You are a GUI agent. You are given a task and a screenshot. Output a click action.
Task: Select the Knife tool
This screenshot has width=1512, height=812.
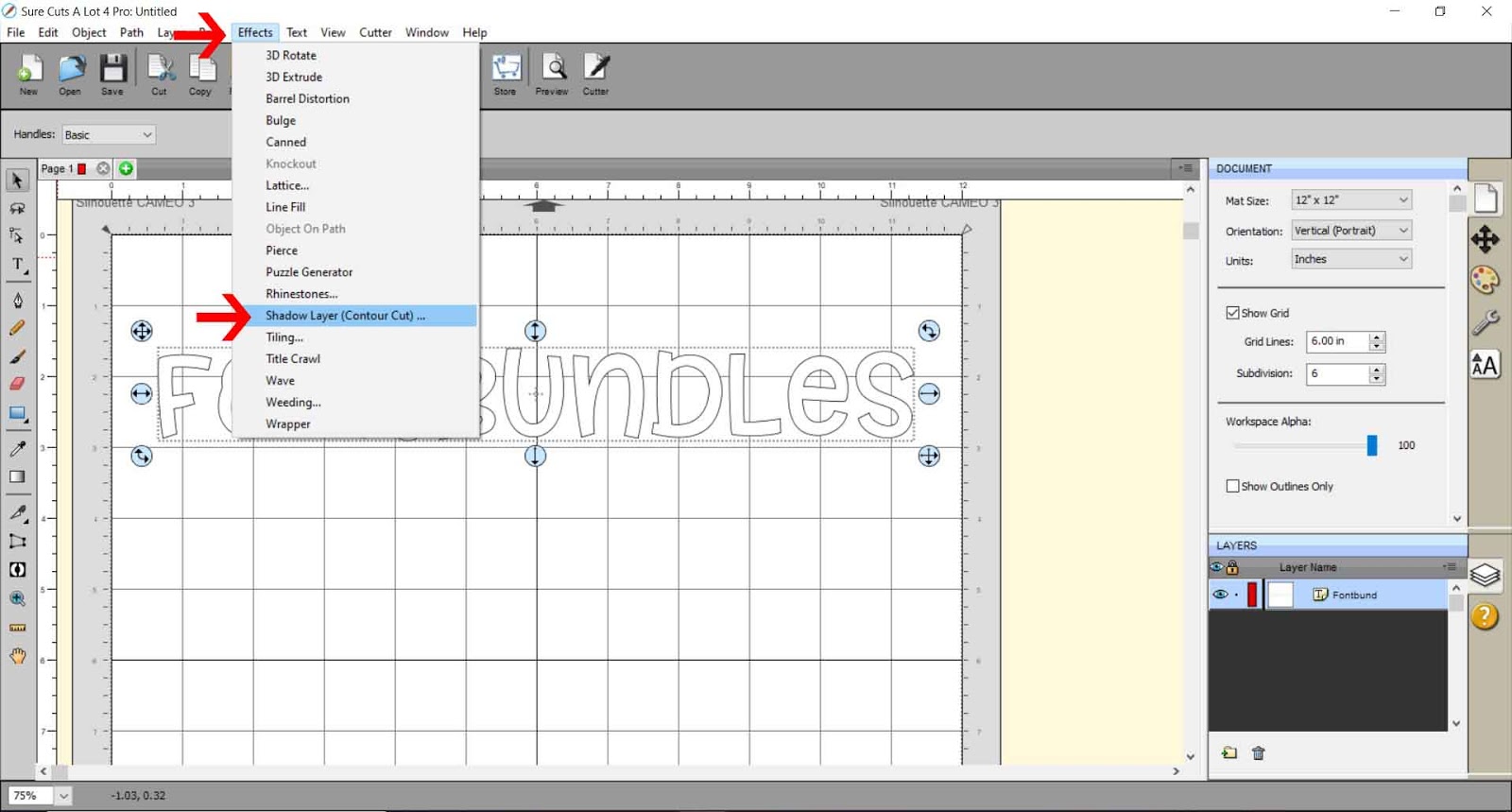coord(17,512)
